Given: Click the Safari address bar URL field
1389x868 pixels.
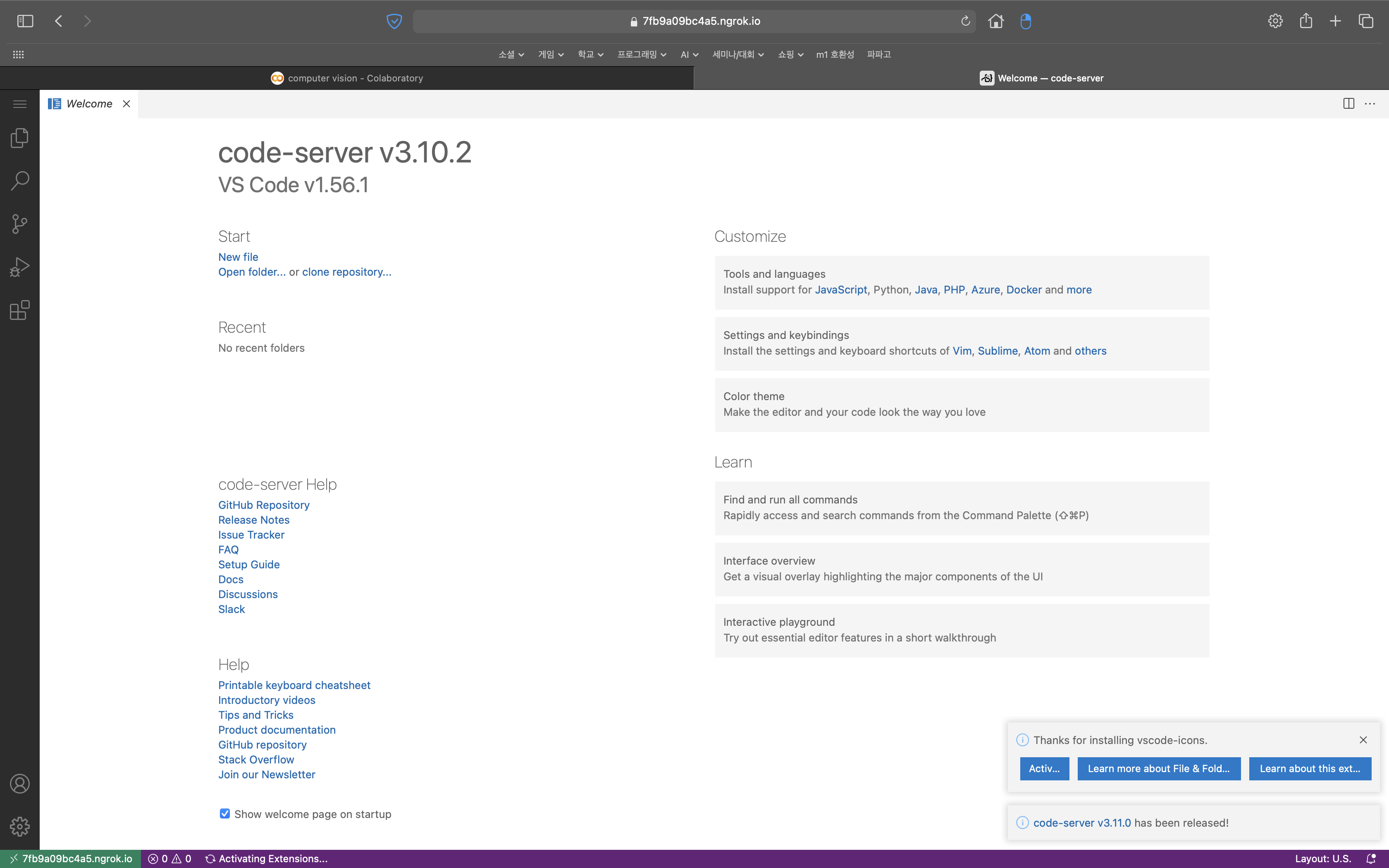Looking at the screenshot, I should point(694,21).
